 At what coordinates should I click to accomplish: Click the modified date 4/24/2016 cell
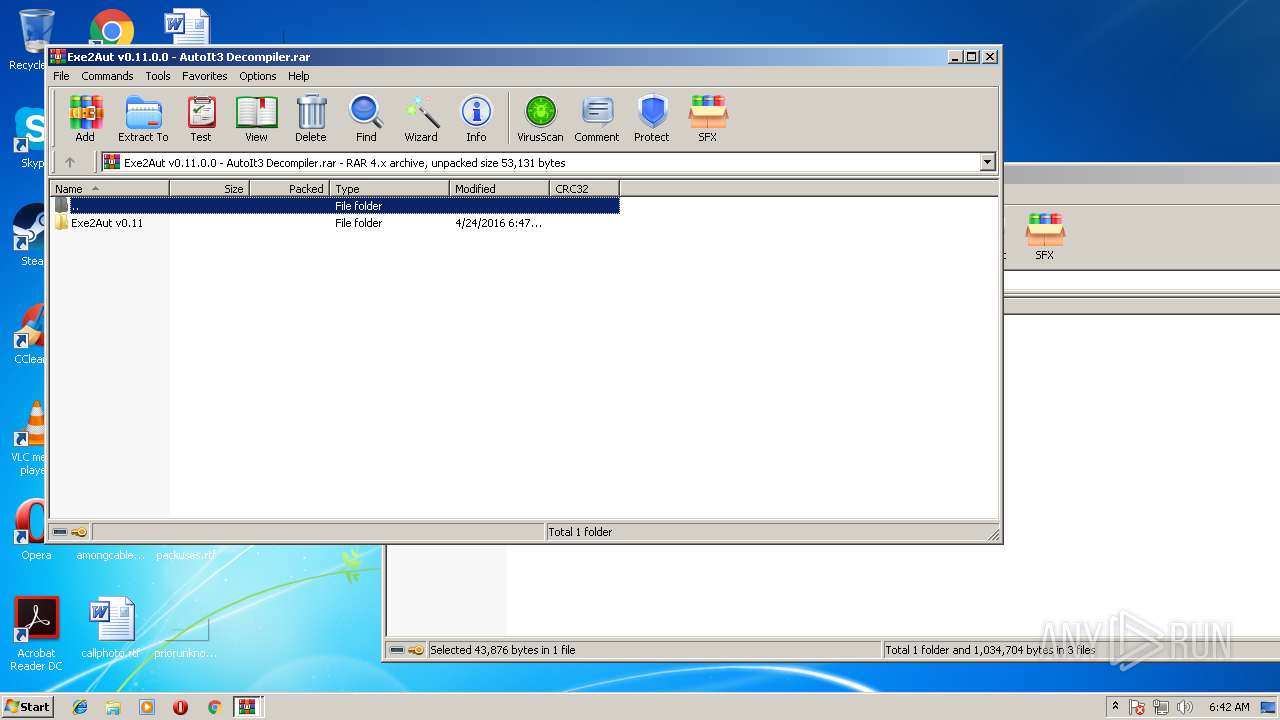498,223
